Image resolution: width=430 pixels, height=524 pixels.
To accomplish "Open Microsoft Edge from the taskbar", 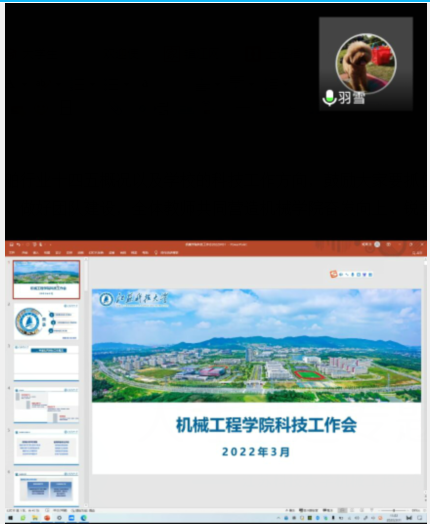I will (x=84, y=518).
